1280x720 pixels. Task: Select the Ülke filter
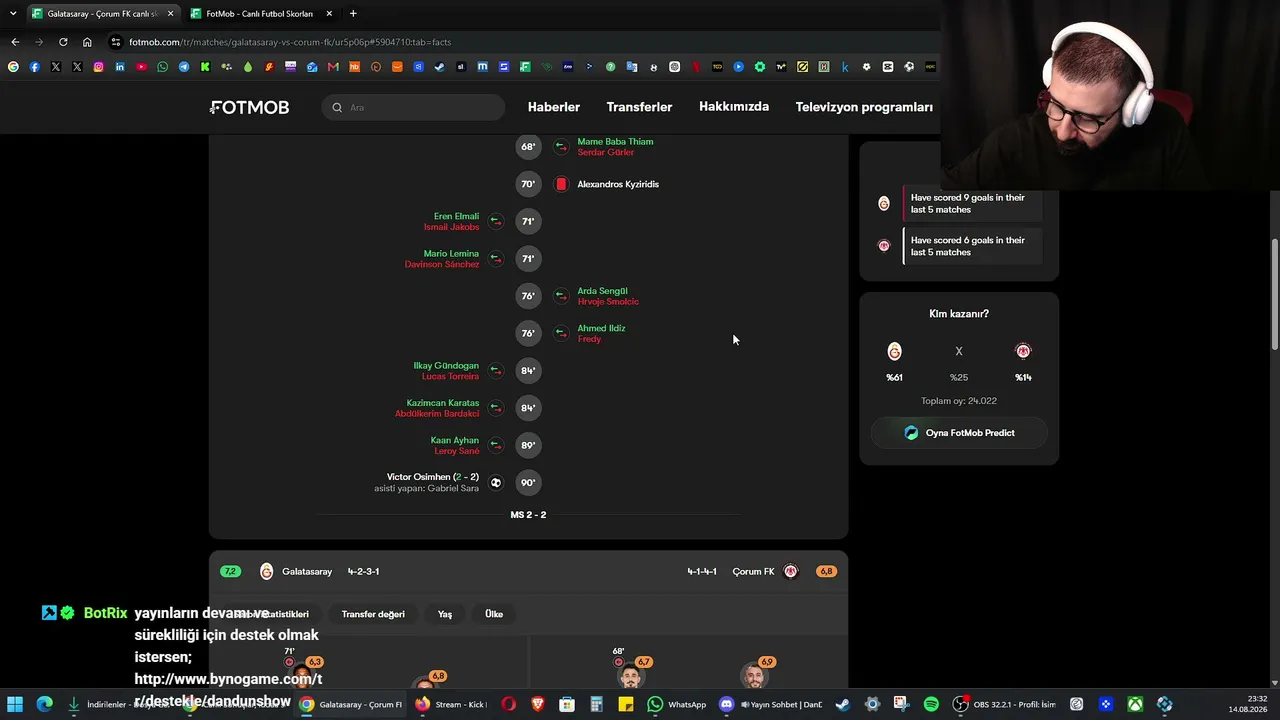pos(494,614)
